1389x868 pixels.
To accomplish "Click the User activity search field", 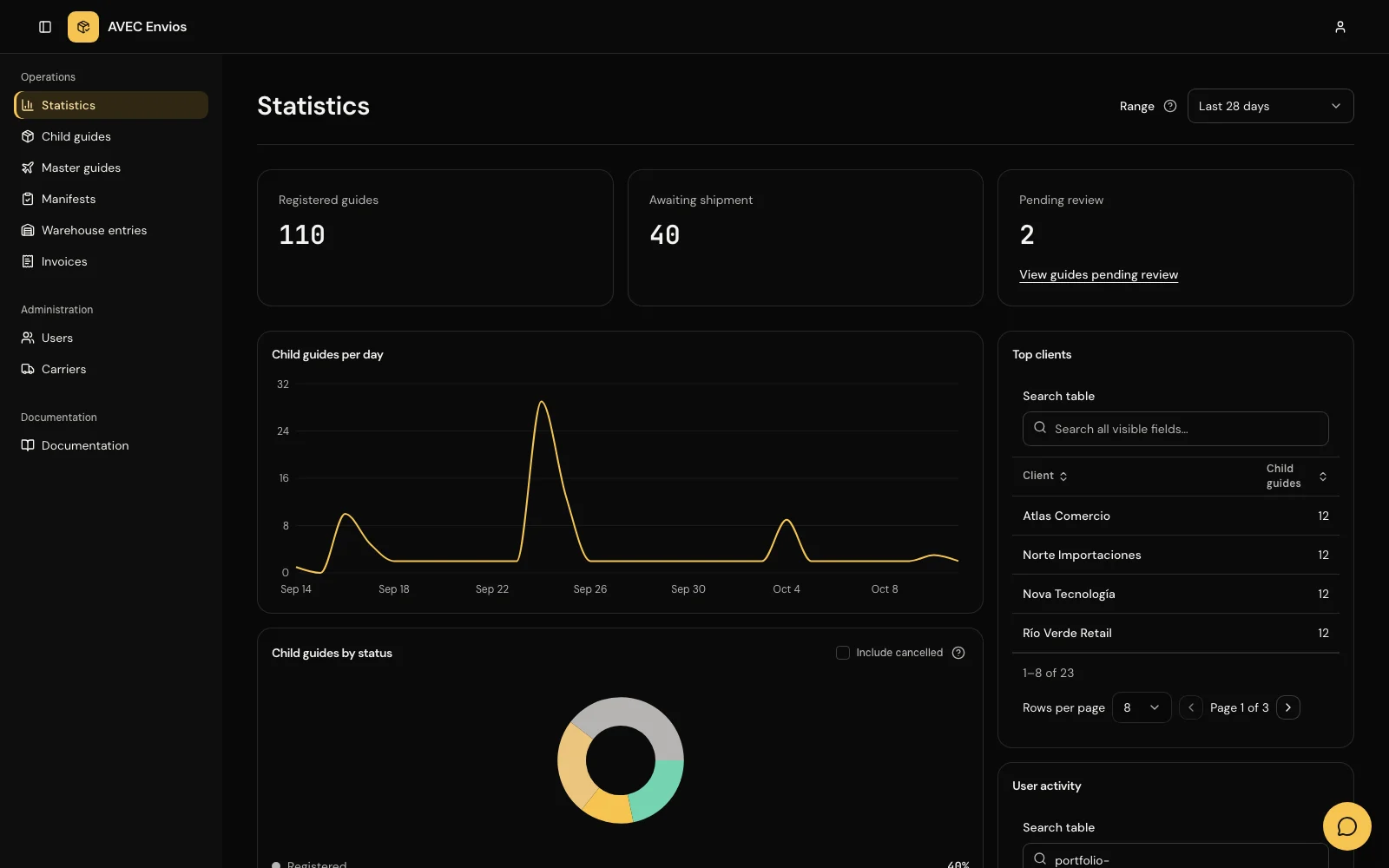I will pyautogui.click(x=1175, y=858).
